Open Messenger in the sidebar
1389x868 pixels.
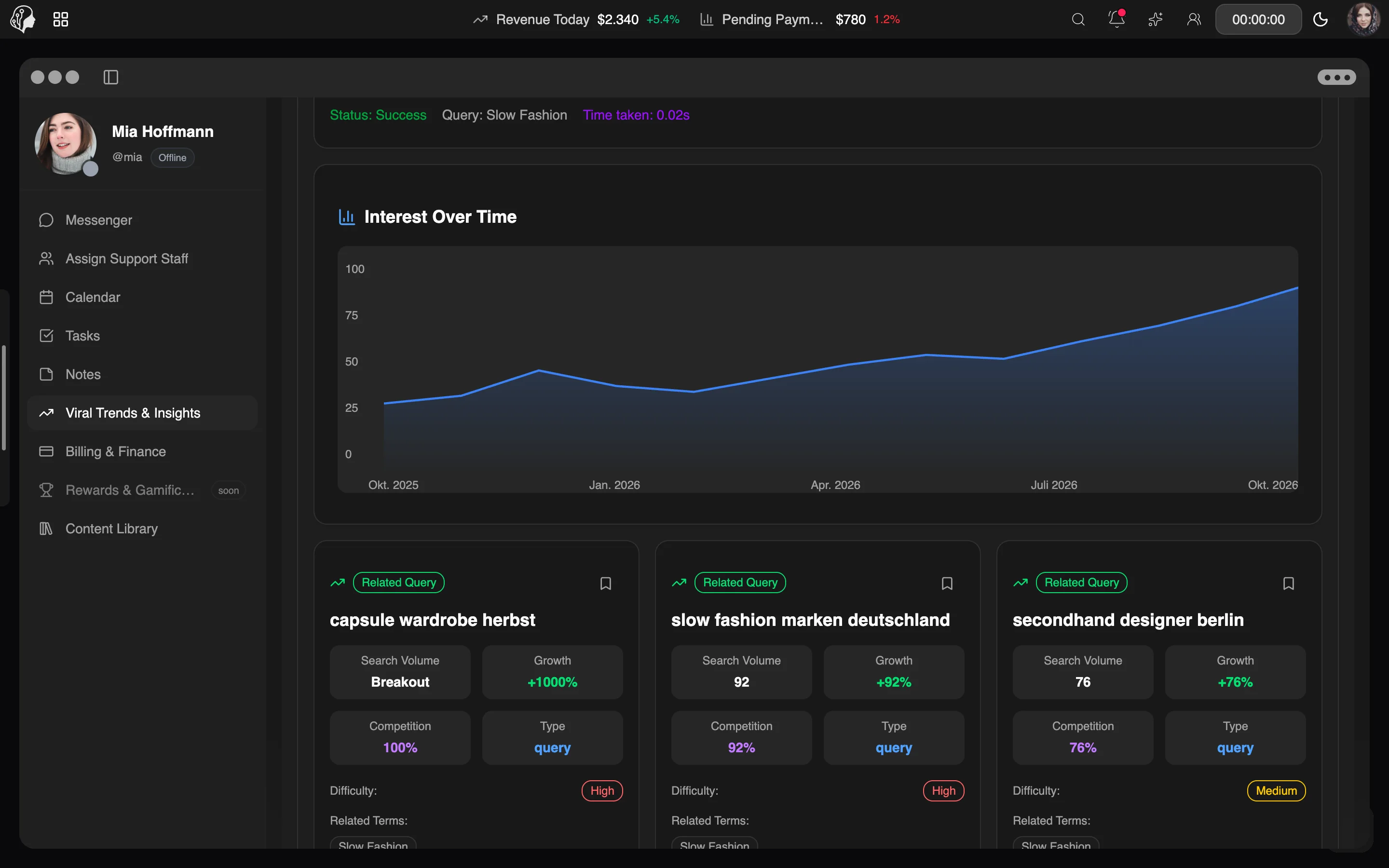pyautogui.click(x=142, y=220)
